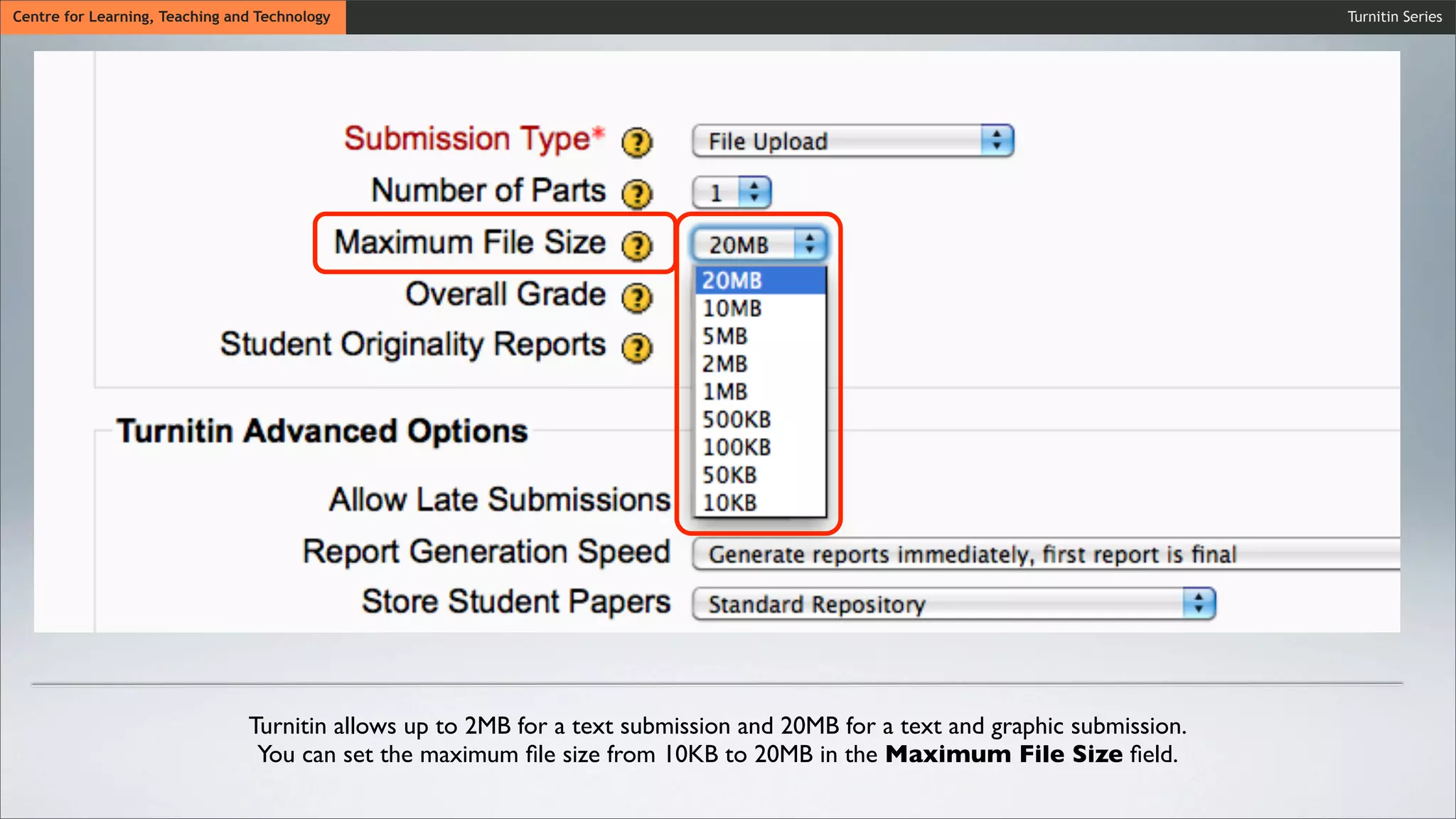Choose 5MB from the file size list

[760, 336]
